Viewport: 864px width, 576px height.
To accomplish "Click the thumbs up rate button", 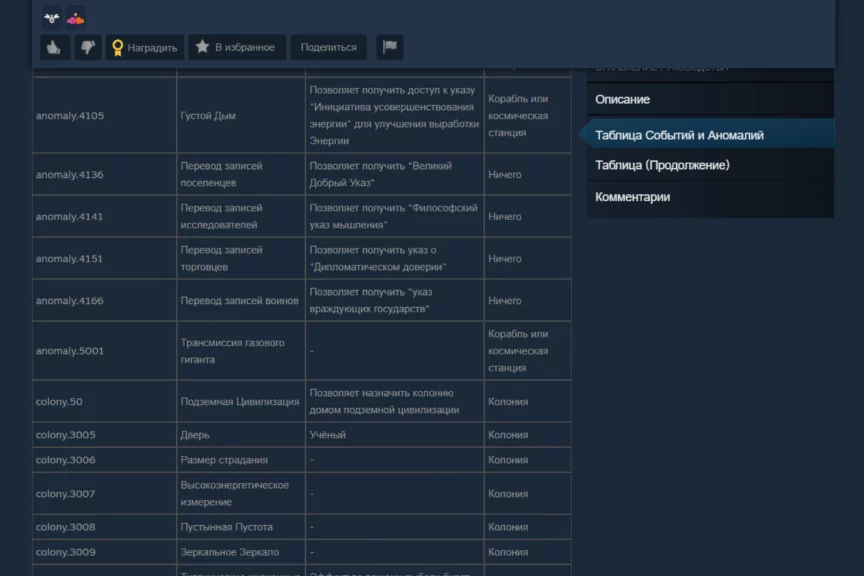I will pyautogui.click(x=54, y=47).
